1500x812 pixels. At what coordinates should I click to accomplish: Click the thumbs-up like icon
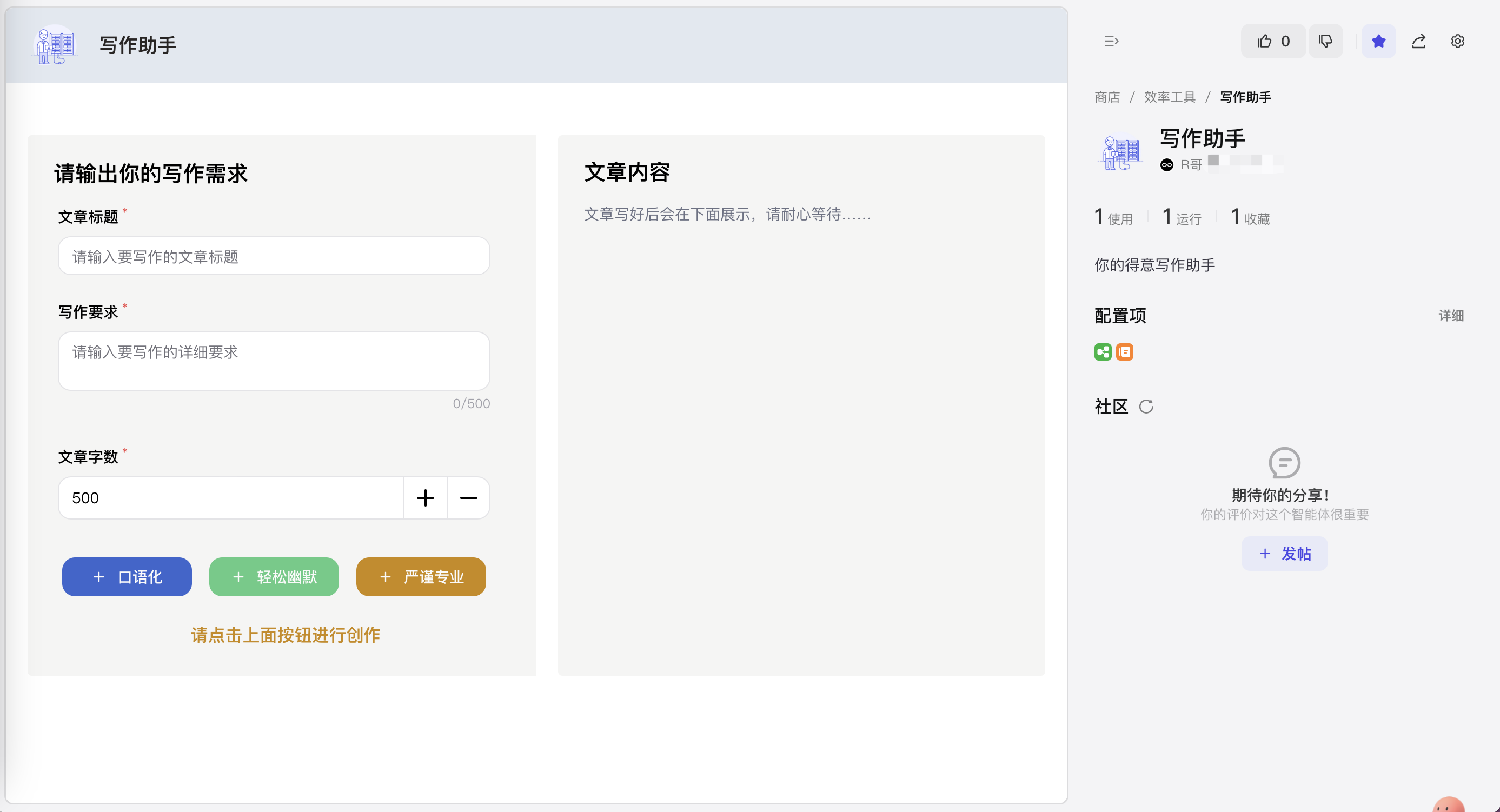click(x=1265, y=41)
